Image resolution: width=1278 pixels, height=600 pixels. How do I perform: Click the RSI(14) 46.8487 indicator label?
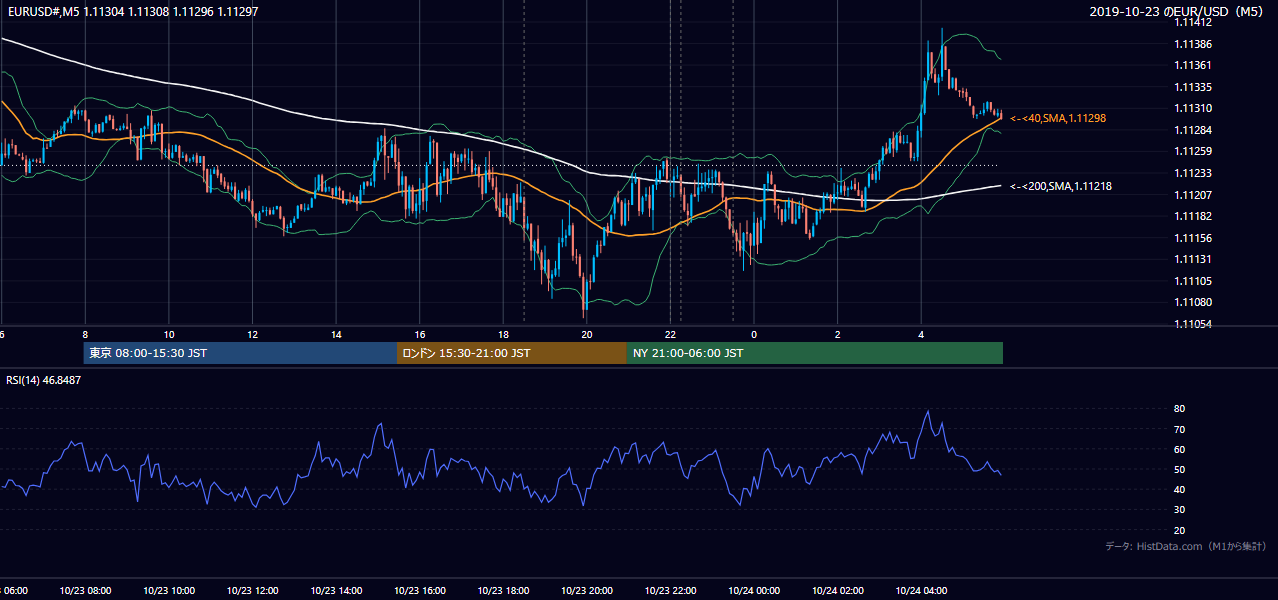[x=44, y=380]
